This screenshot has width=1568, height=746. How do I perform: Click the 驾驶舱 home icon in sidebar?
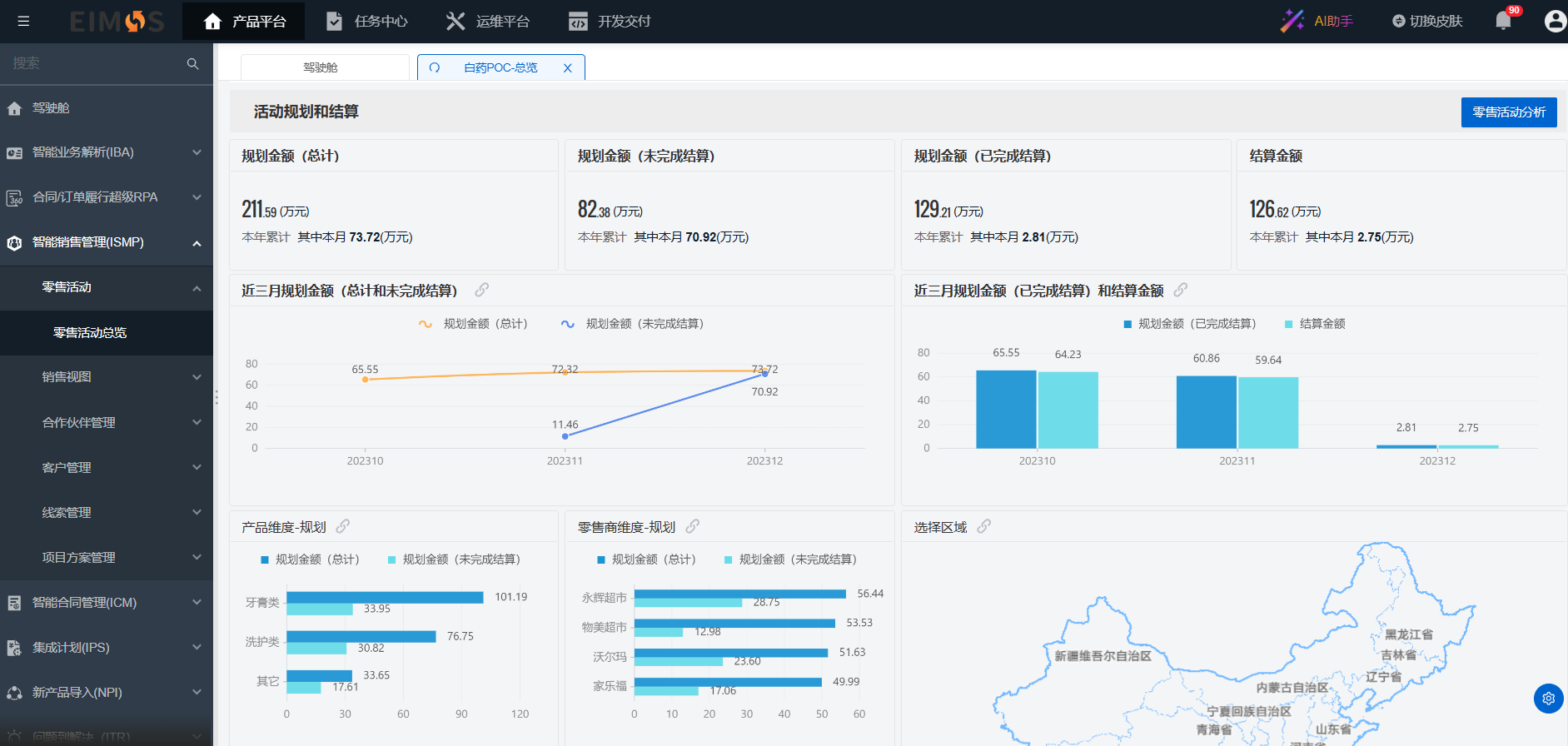tap(14, 108)
